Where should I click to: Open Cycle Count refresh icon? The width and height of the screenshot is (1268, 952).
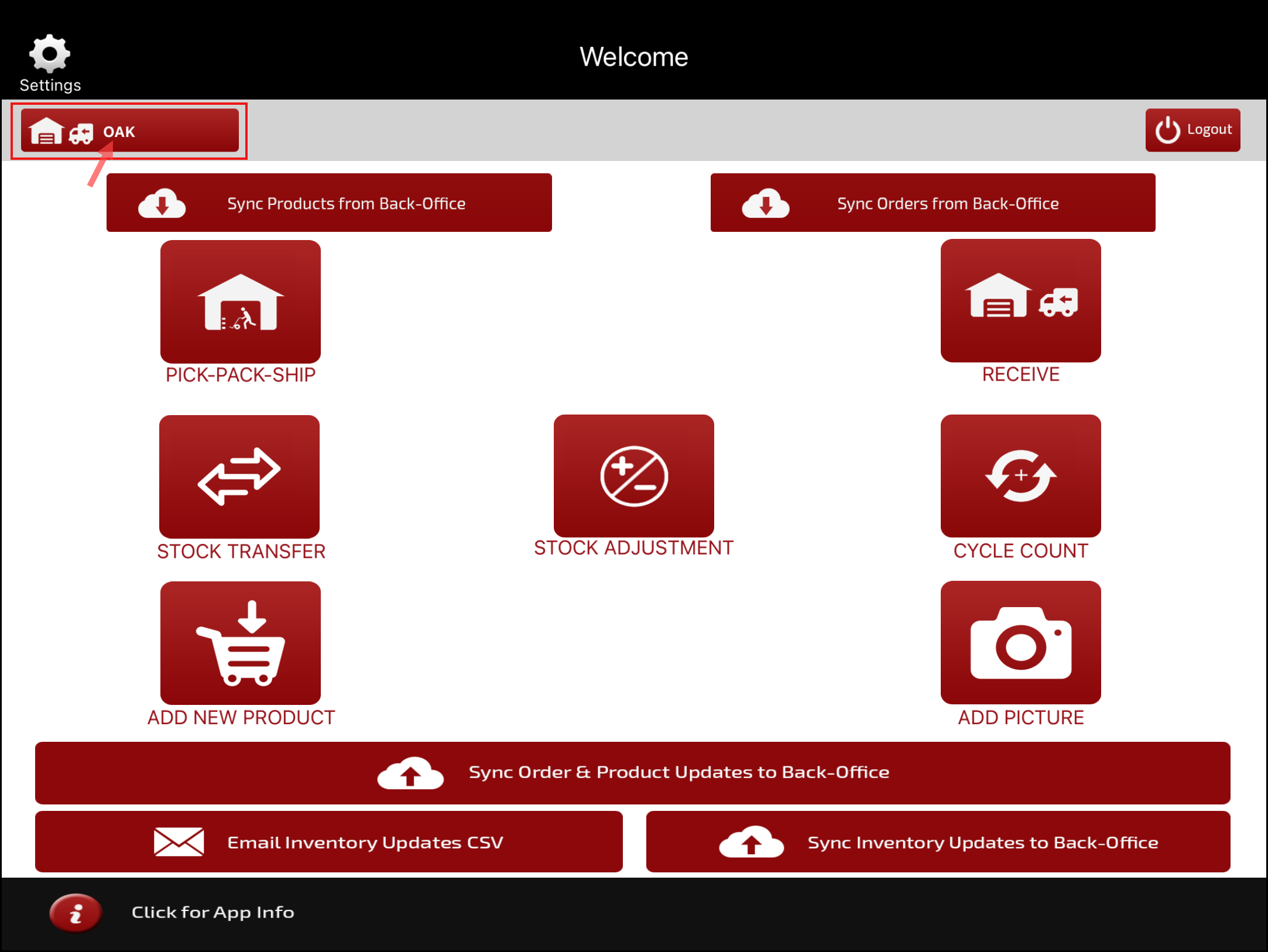[1020, 475]
